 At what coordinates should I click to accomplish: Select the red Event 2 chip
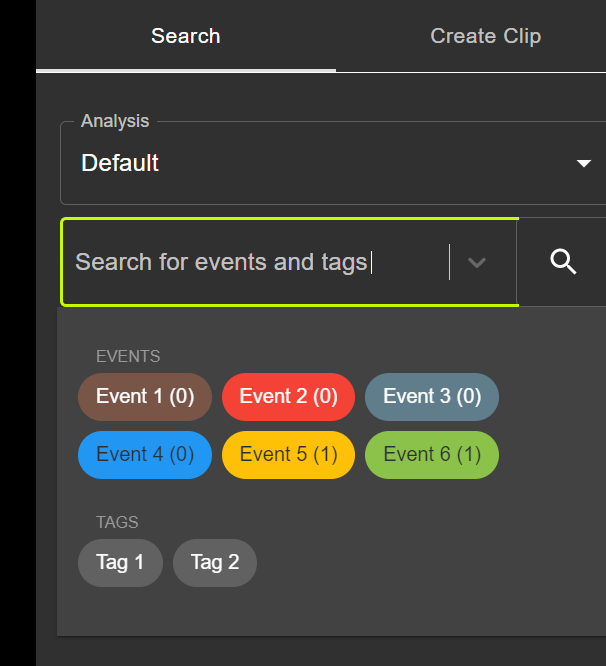(x=288, y=396)
